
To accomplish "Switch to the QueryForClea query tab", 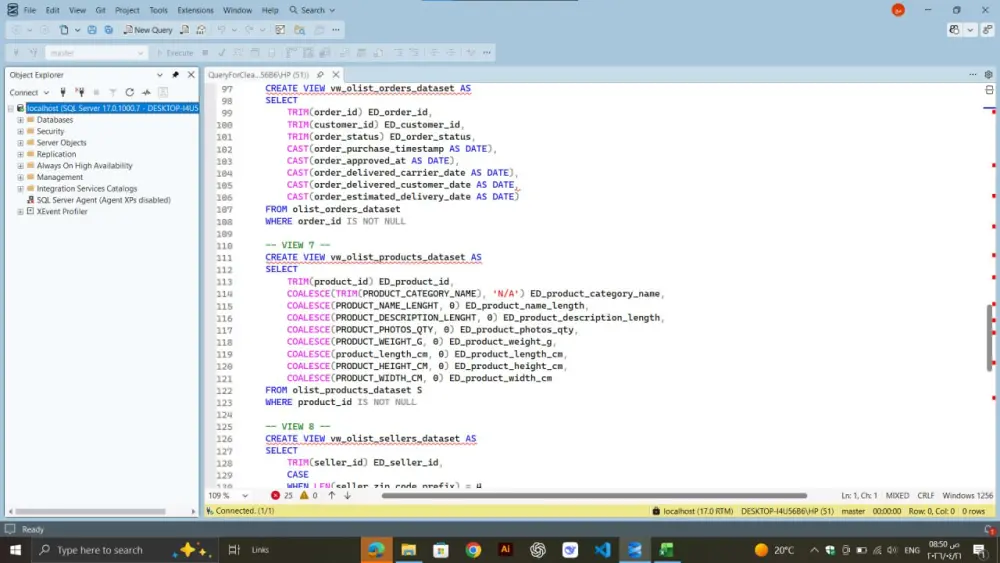I will (x=258, y=75).
